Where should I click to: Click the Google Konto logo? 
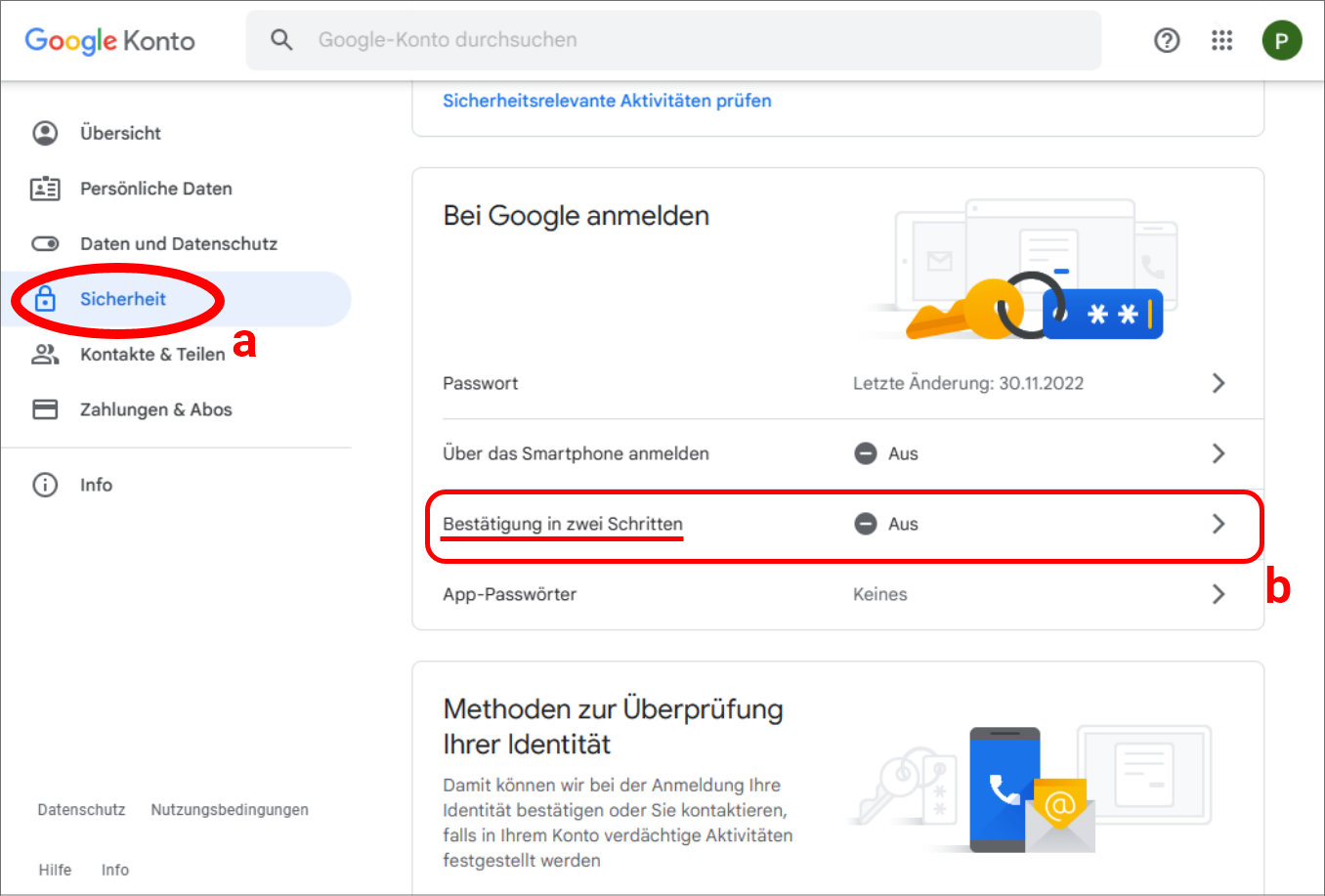109,40
